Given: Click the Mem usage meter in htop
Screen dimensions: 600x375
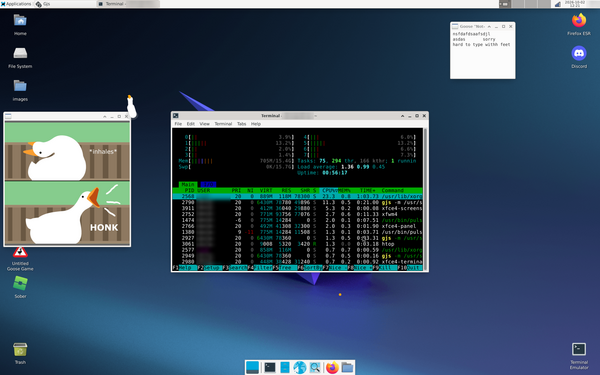Looking at the screenshot, I should (236, 161).
